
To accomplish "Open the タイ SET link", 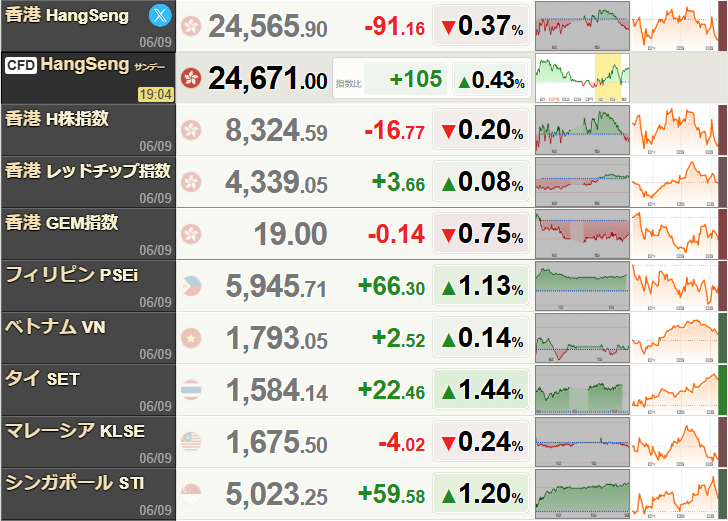I will click(42, 379).
